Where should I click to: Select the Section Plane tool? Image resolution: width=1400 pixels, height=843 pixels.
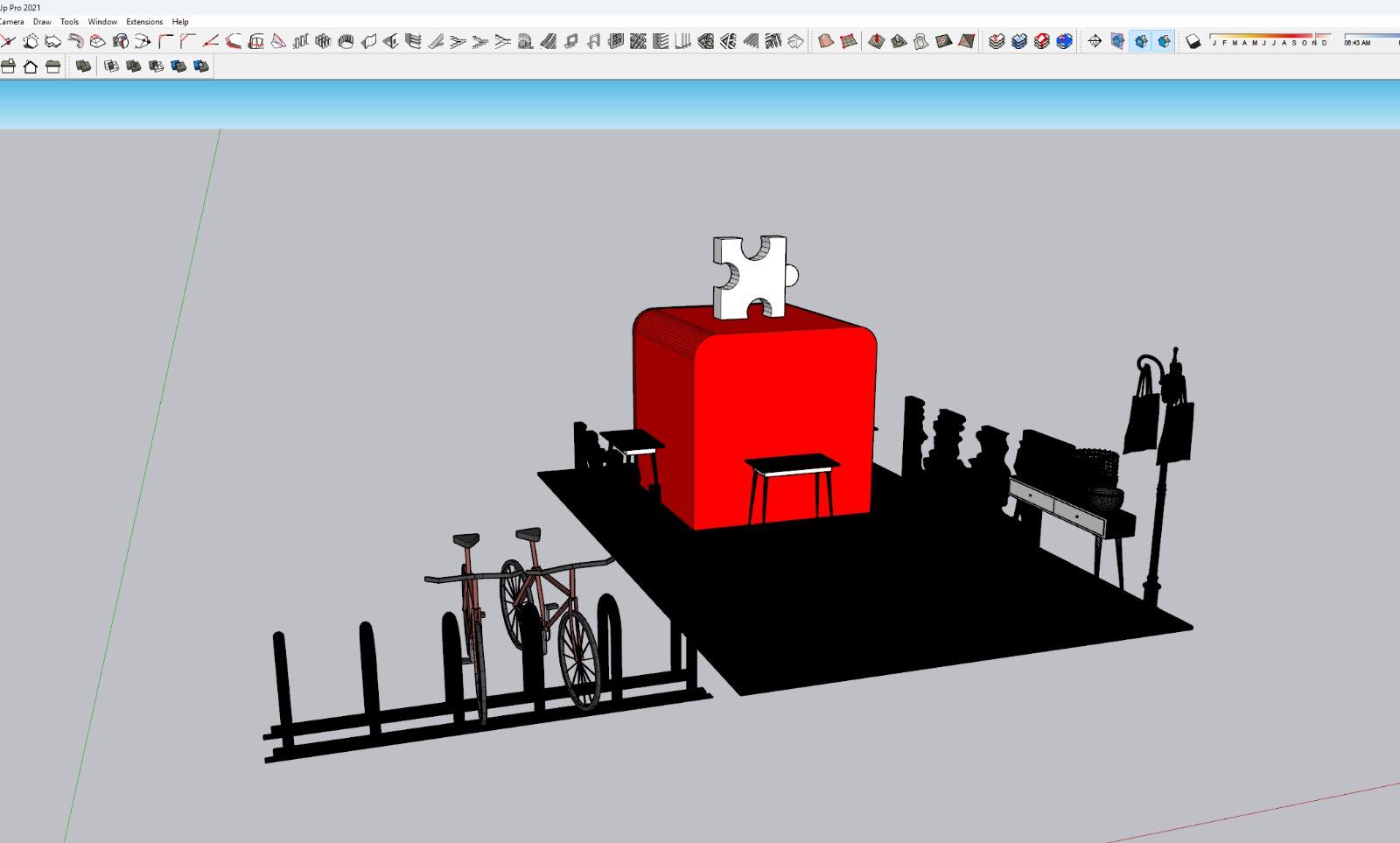coord(1095,41)
